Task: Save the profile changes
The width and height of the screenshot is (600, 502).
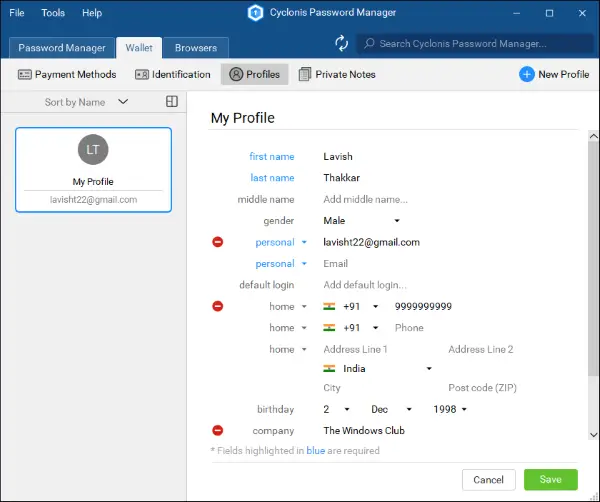Action: (x=551, y=479)
